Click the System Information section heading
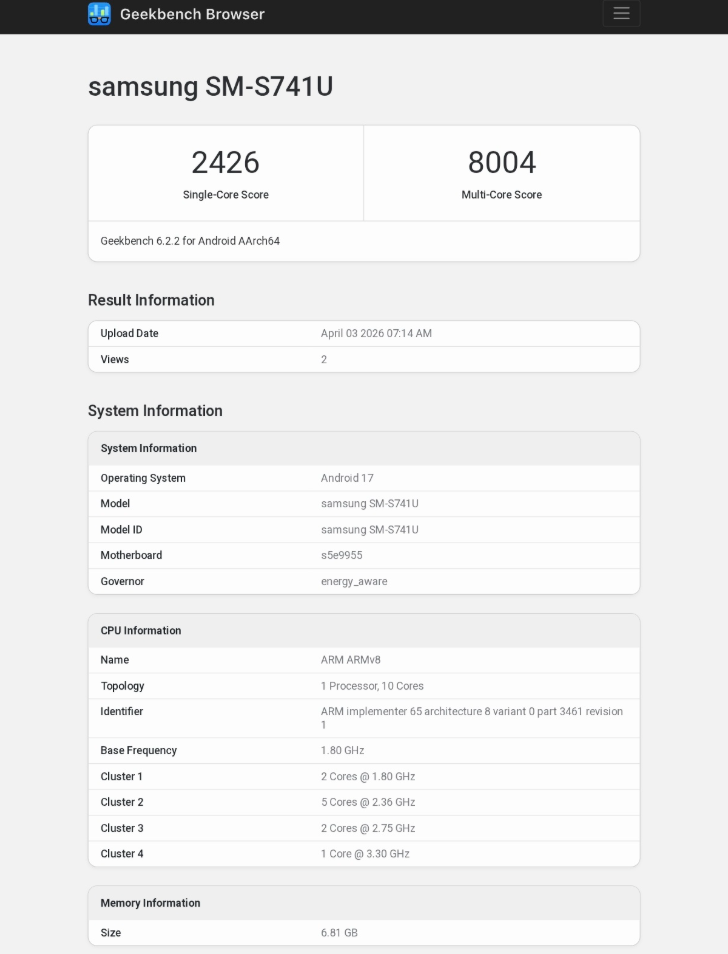The height and width of the screenshot is (954, 728). click(155, 411)
